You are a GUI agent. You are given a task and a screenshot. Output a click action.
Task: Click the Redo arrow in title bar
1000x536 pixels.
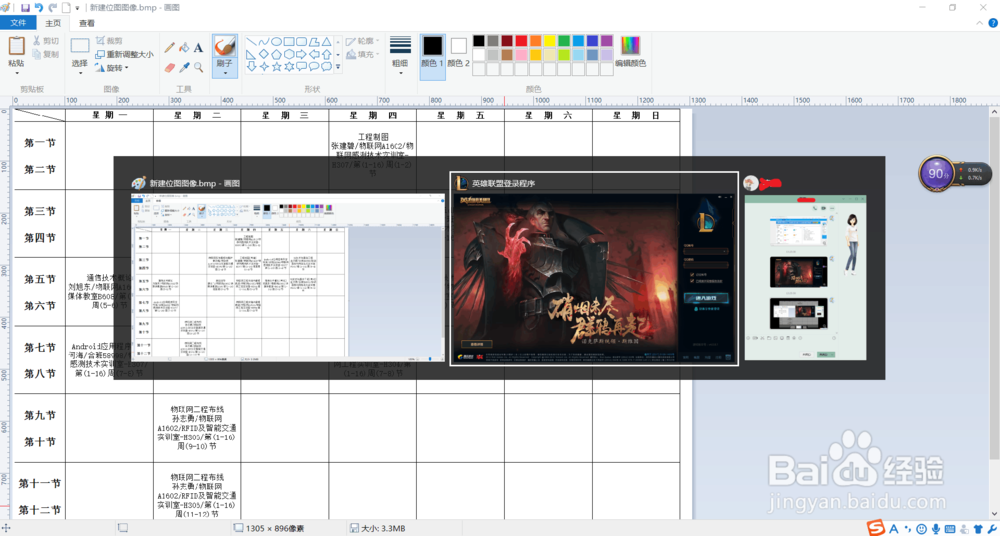[53, 8]
